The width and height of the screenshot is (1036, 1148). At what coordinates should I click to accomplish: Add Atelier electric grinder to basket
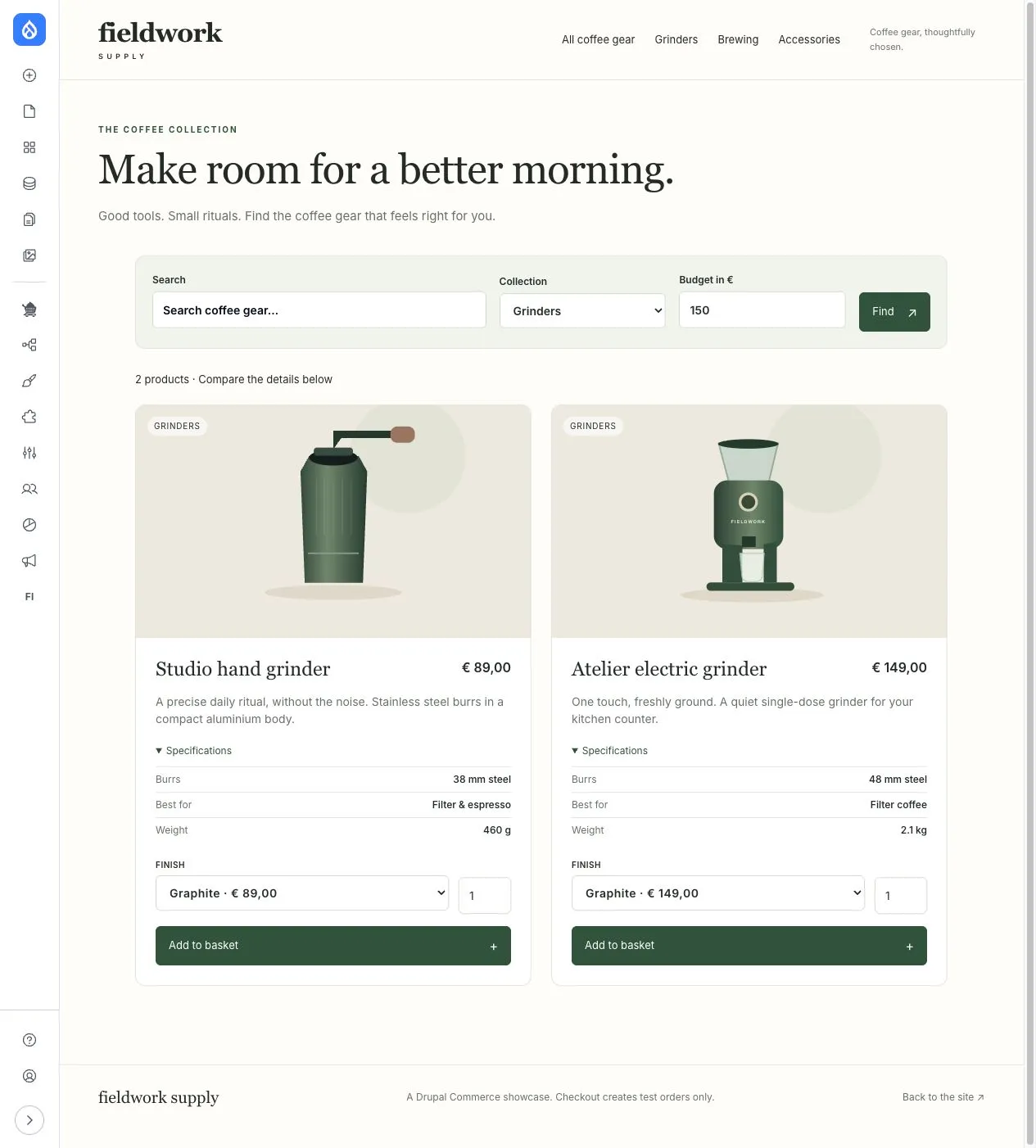(749, 946)
